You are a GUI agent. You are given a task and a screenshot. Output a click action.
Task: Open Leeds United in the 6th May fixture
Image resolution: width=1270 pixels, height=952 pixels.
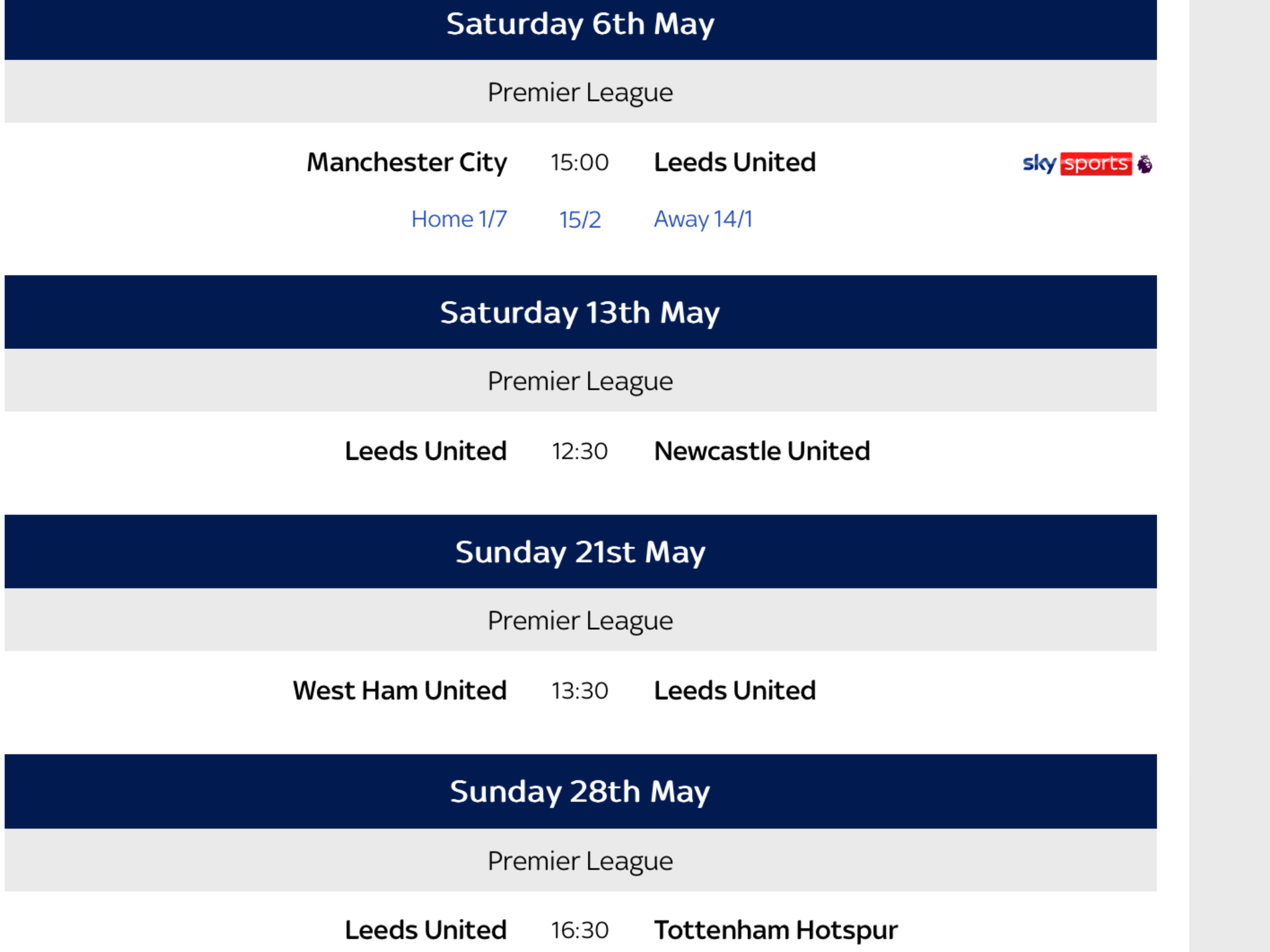[x=735, y=162]
